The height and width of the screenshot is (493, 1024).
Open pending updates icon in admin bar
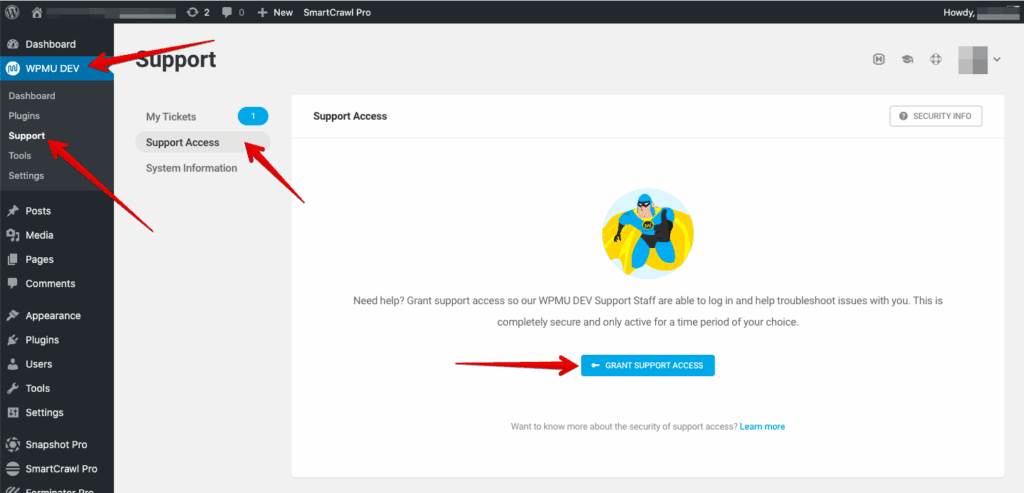pos(197,12)
